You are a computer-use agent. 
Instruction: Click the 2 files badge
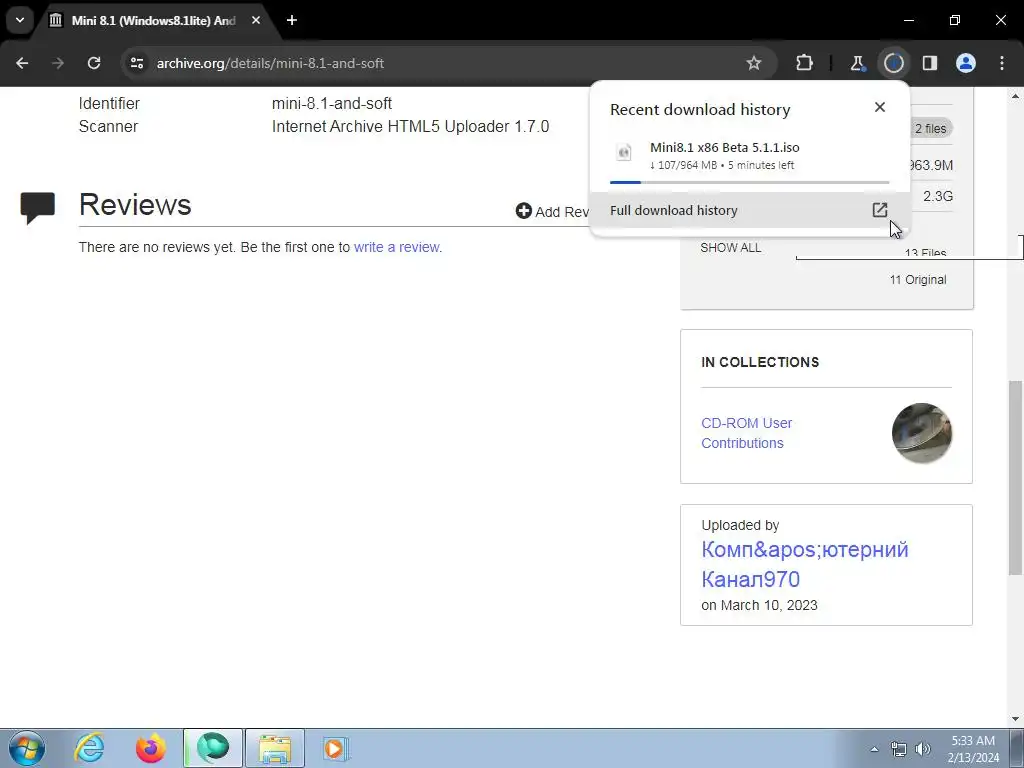(x=931, y=129)
